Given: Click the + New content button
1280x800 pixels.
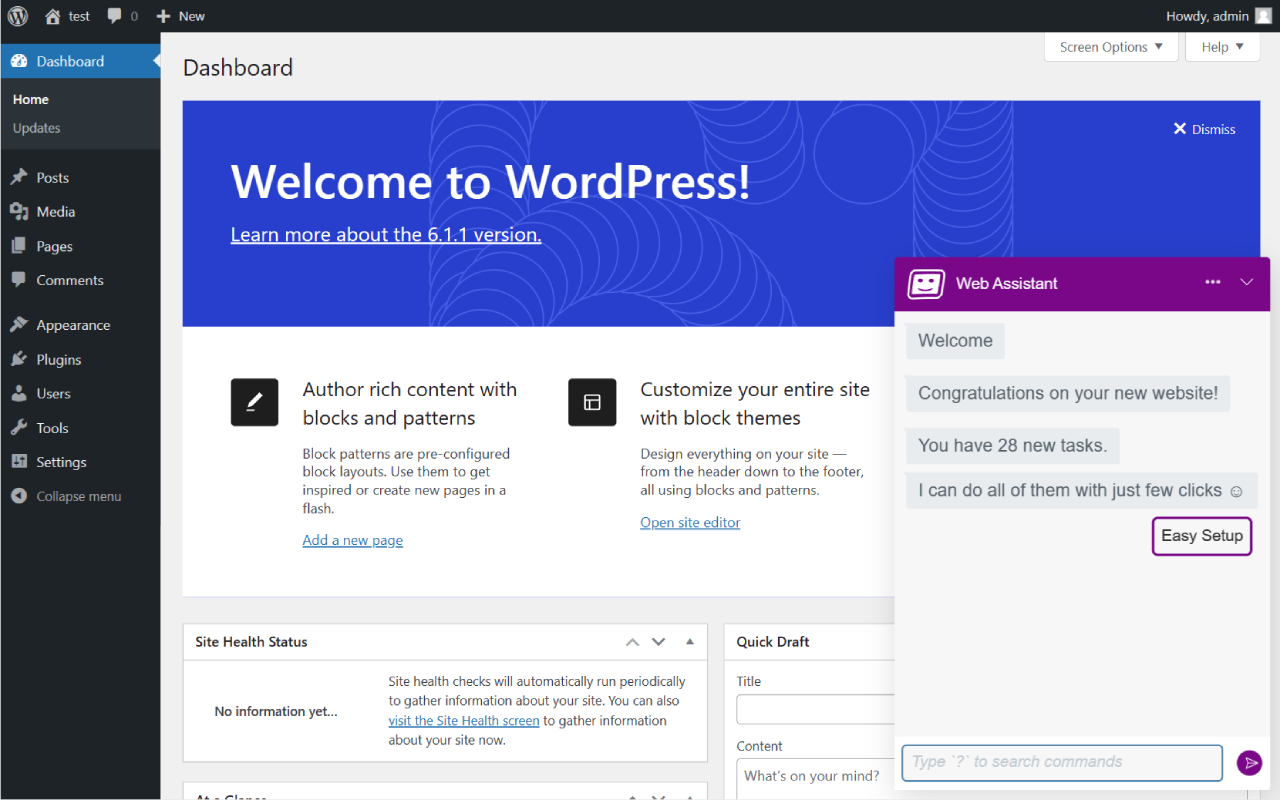Looking at the screenshot, I should click(x=180, y=16).
